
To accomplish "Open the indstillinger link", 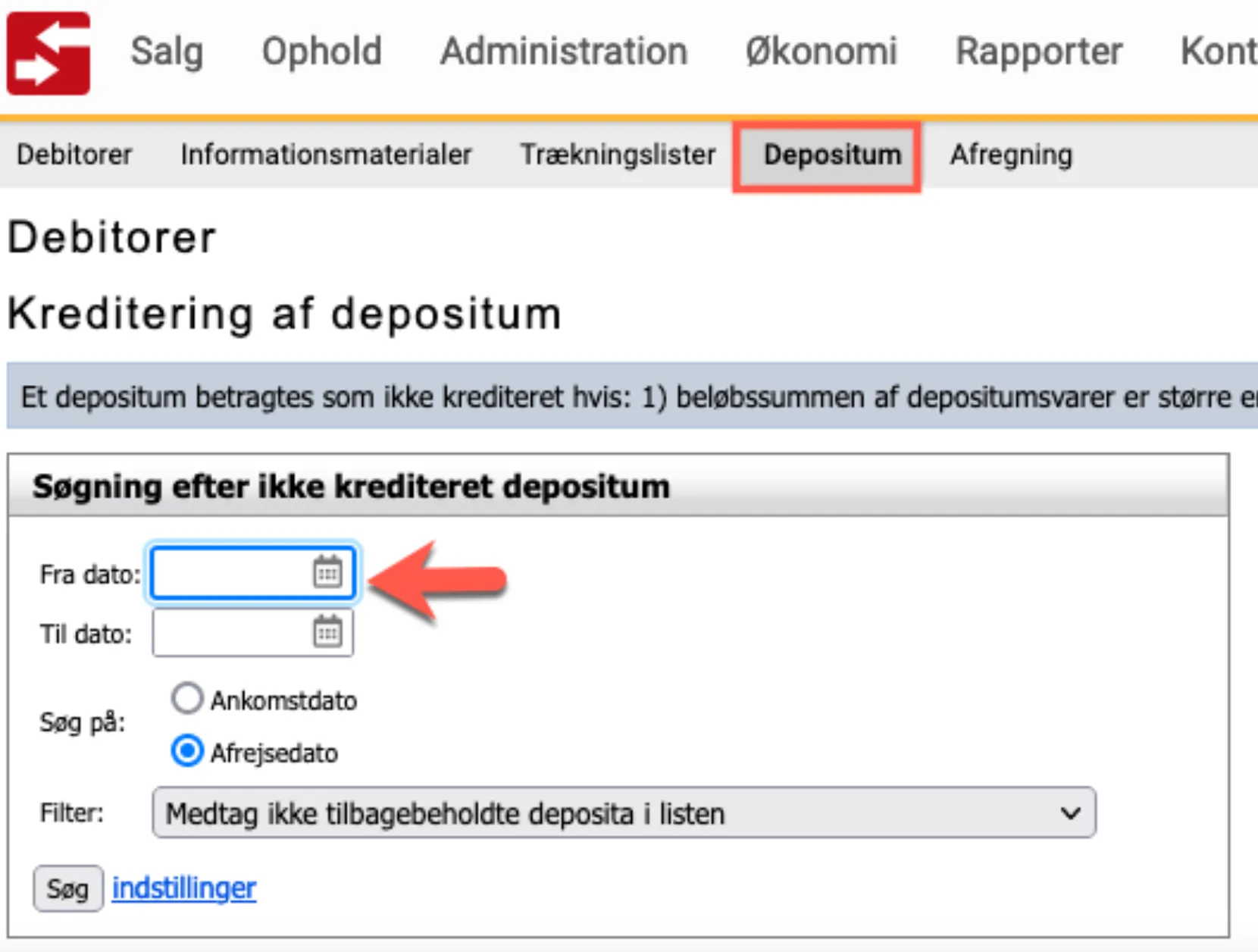I will click(183, 888).
